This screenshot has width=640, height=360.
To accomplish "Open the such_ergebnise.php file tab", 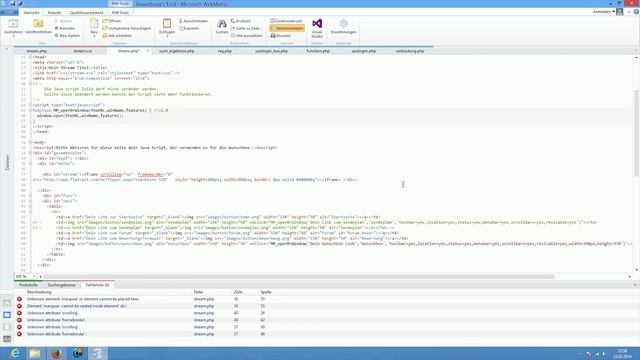I will pos(177,51).
